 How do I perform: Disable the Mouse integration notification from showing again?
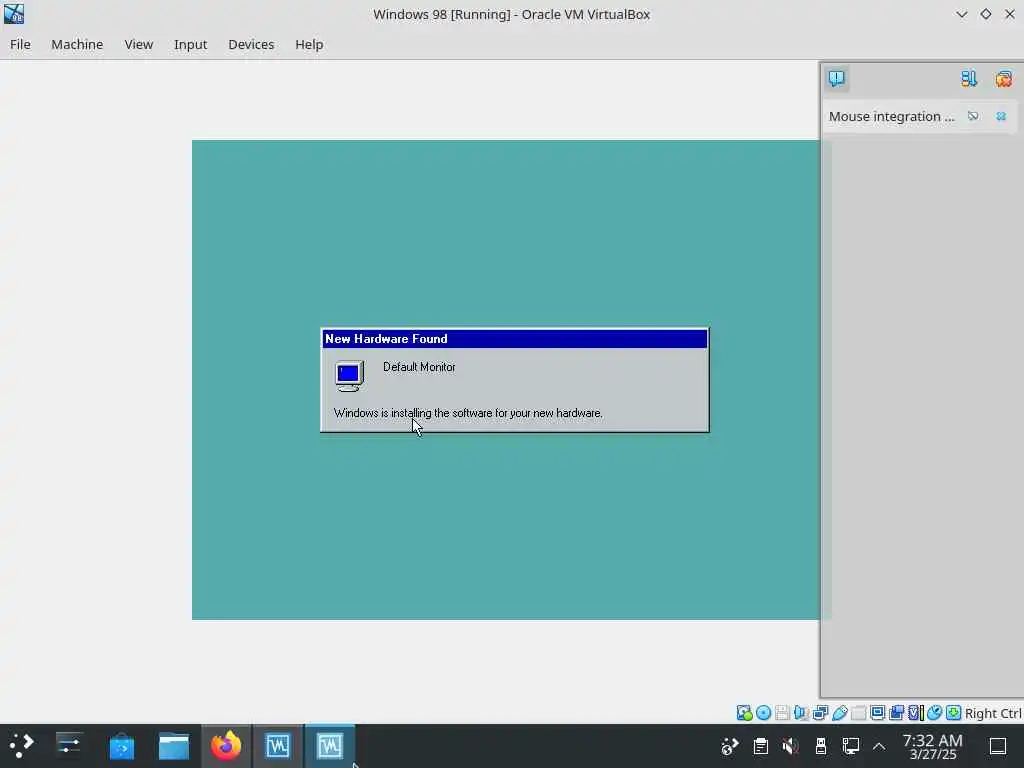tap(973, 116)
